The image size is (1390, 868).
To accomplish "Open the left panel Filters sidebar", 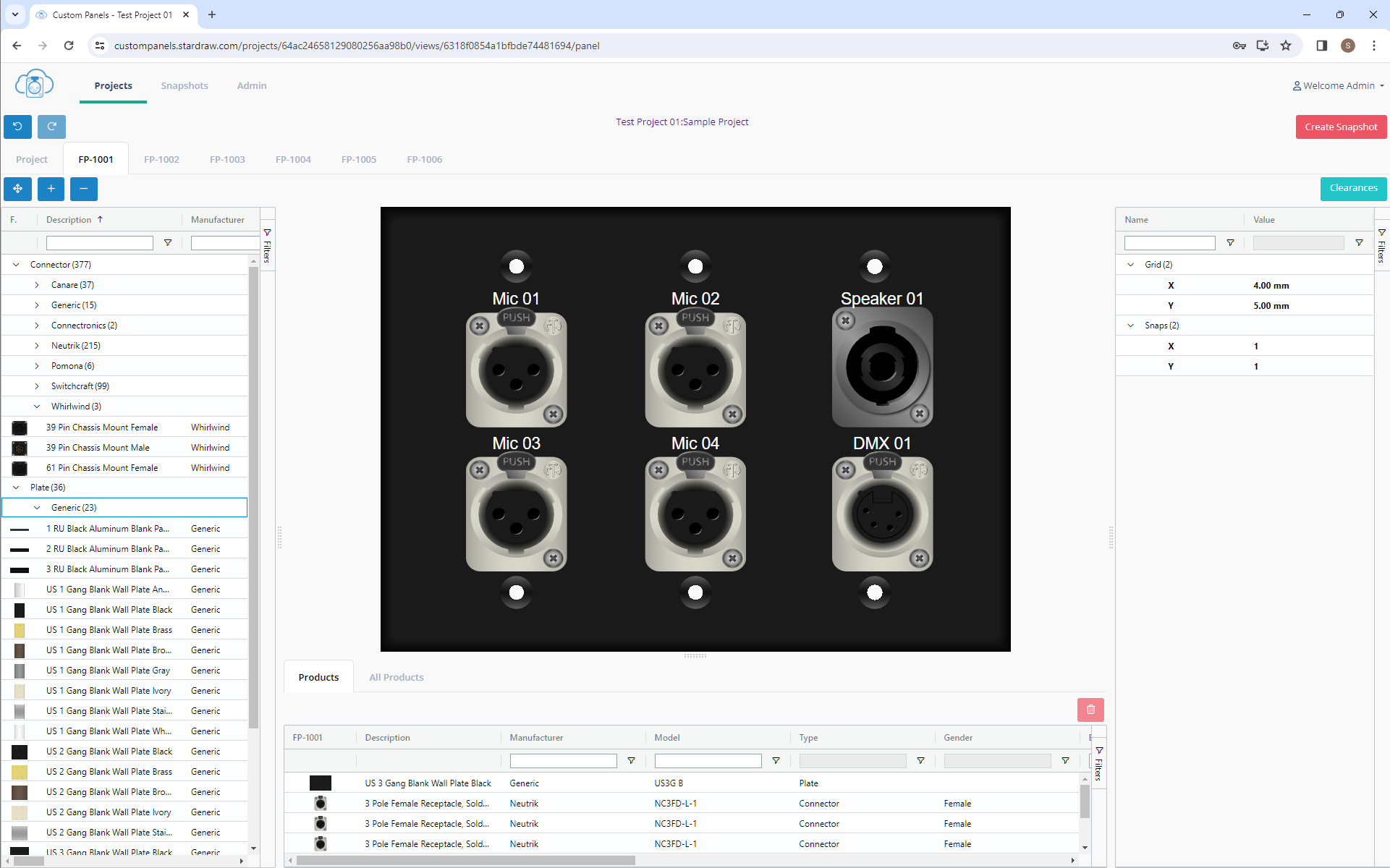I will (x=267, y=246).
